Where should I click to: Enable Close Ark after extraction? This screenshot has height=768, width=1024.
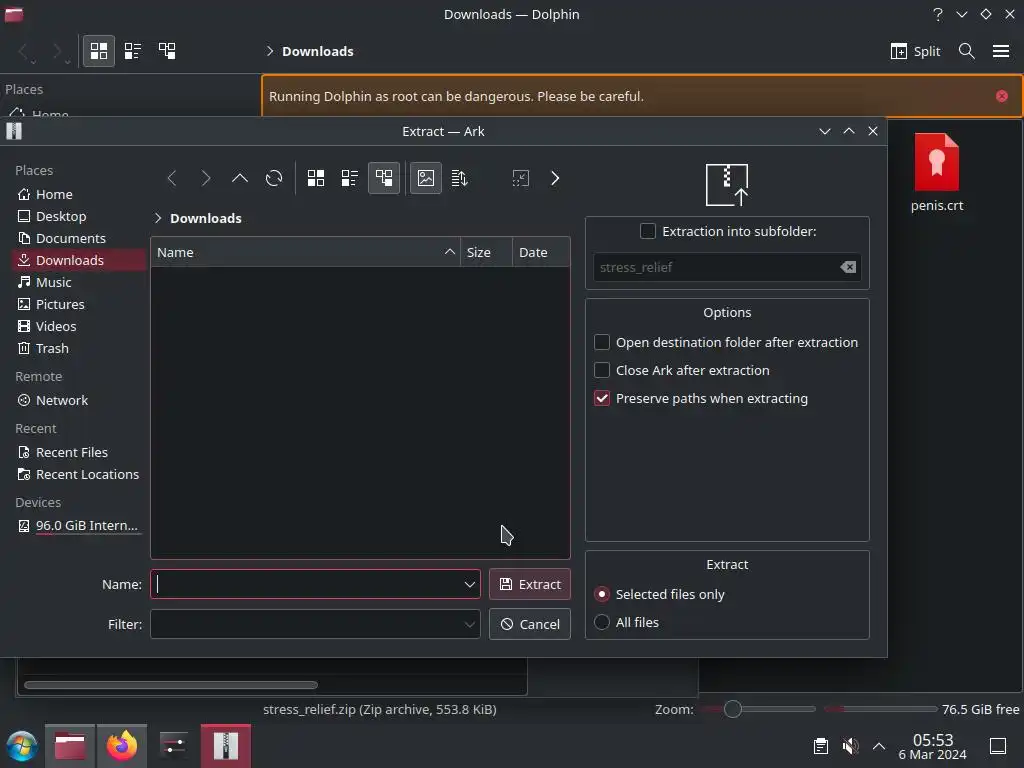[602, 370]
